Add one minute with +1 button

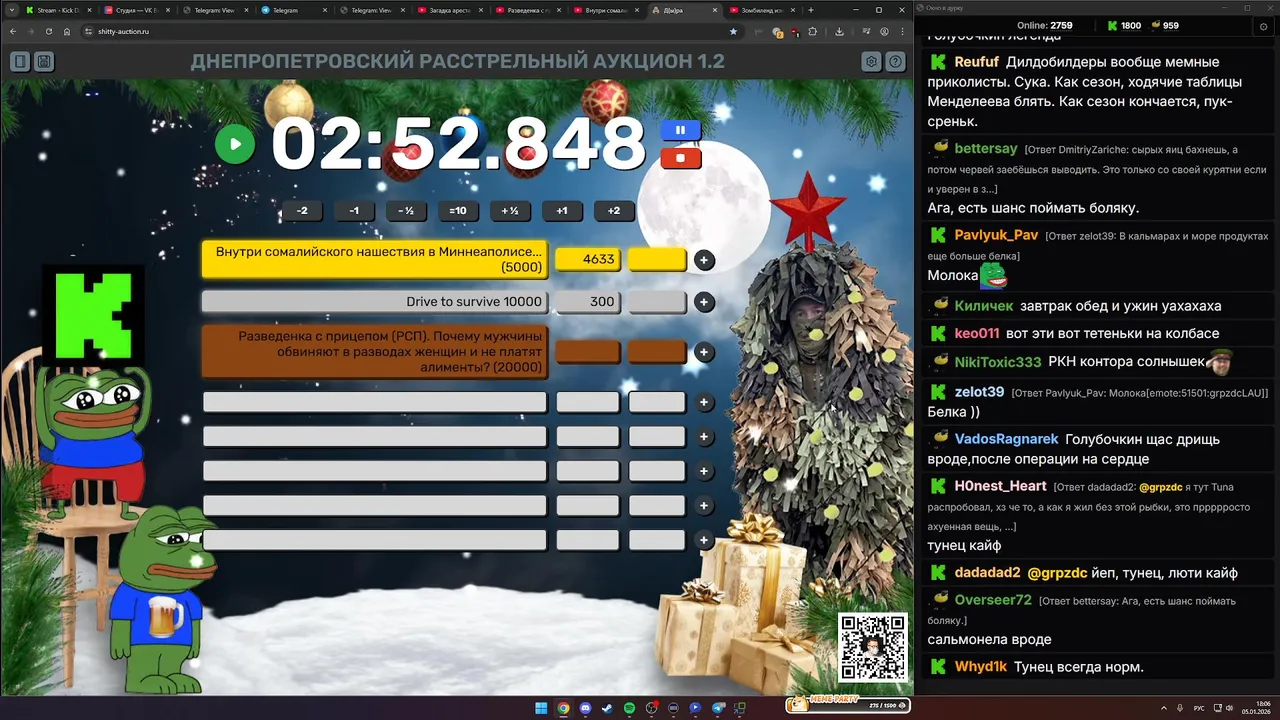tap(562, 211)
